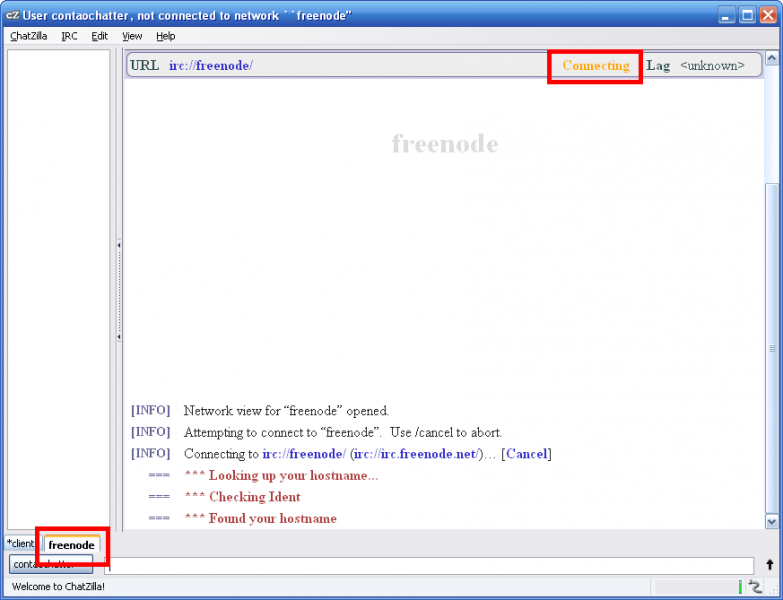This screenshot has height=600, width=783.
Task: Click the [Cancel] link to abort connecting
Action: point(526,454)
